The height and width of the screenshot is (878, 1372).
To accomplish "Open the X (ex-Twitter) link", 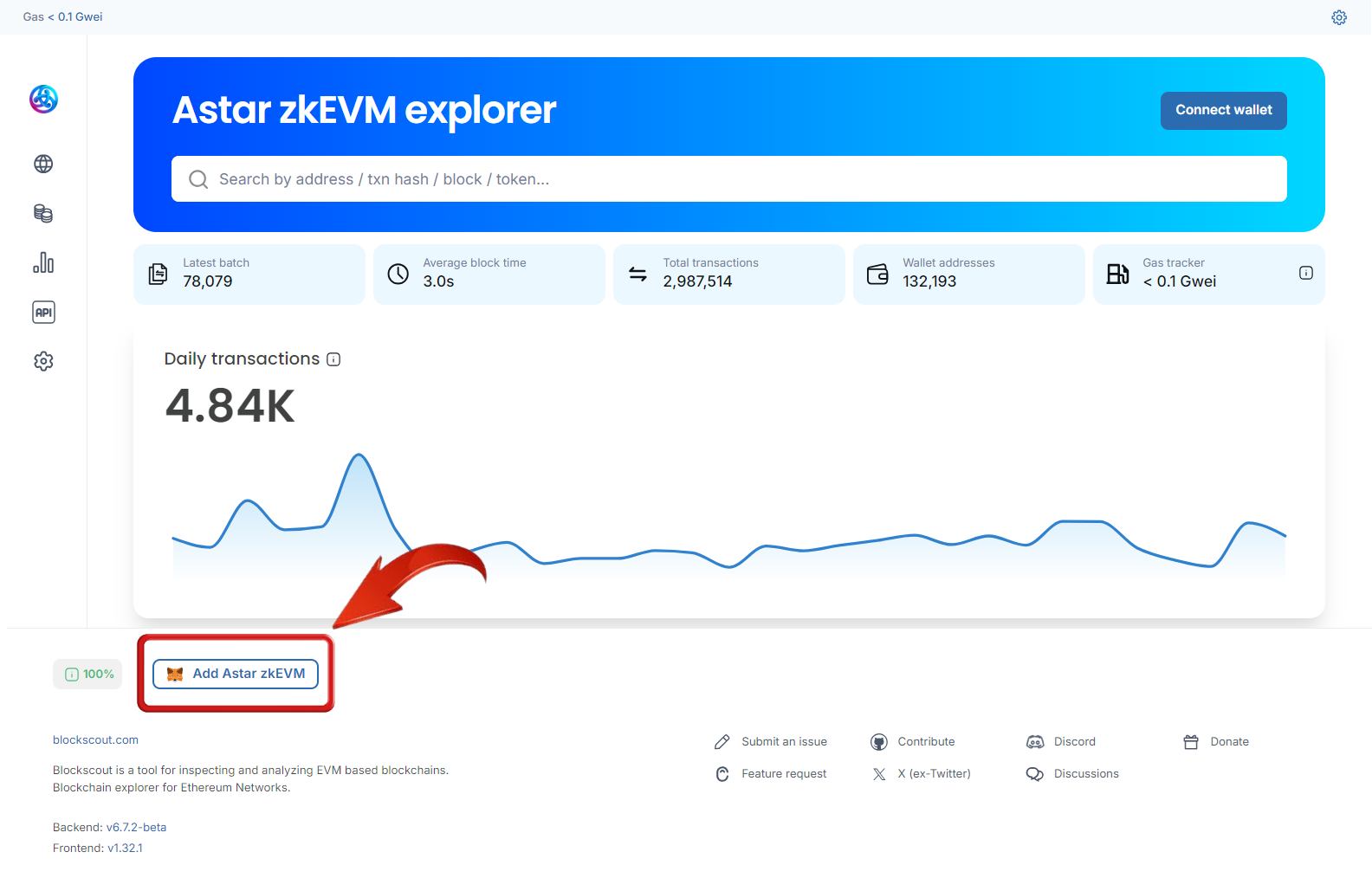I will click(x=934, y=774).
